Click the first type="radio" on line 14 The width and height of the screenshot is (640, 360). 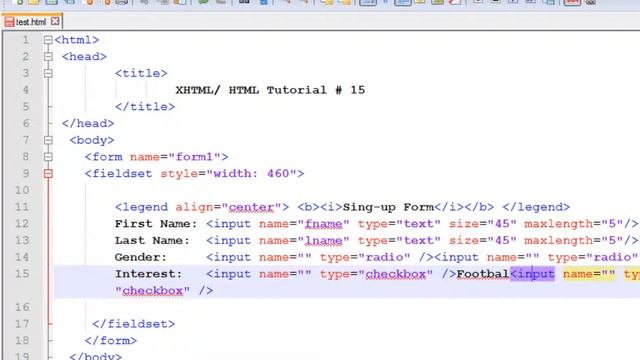(x=365, y=257)
